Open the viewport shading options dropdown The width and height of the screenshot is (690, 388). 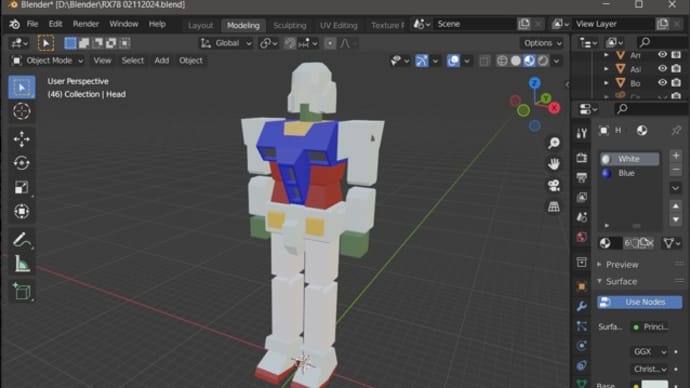(557, 61)
